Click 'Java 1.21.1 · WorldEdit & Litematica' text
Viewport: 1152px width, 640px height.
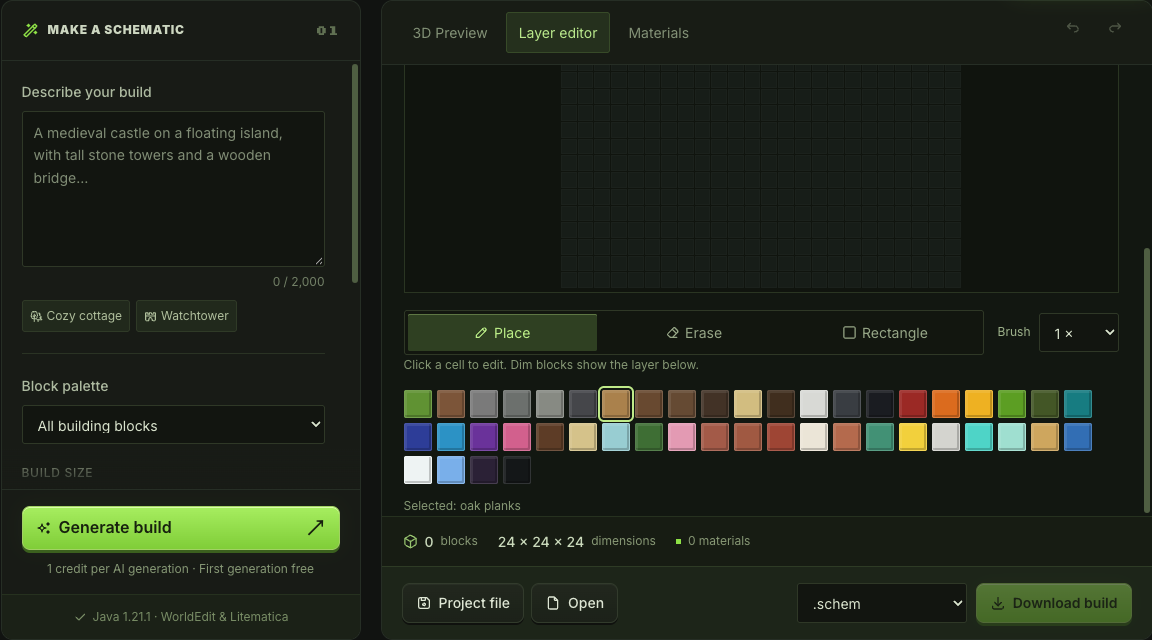(190, 617)
